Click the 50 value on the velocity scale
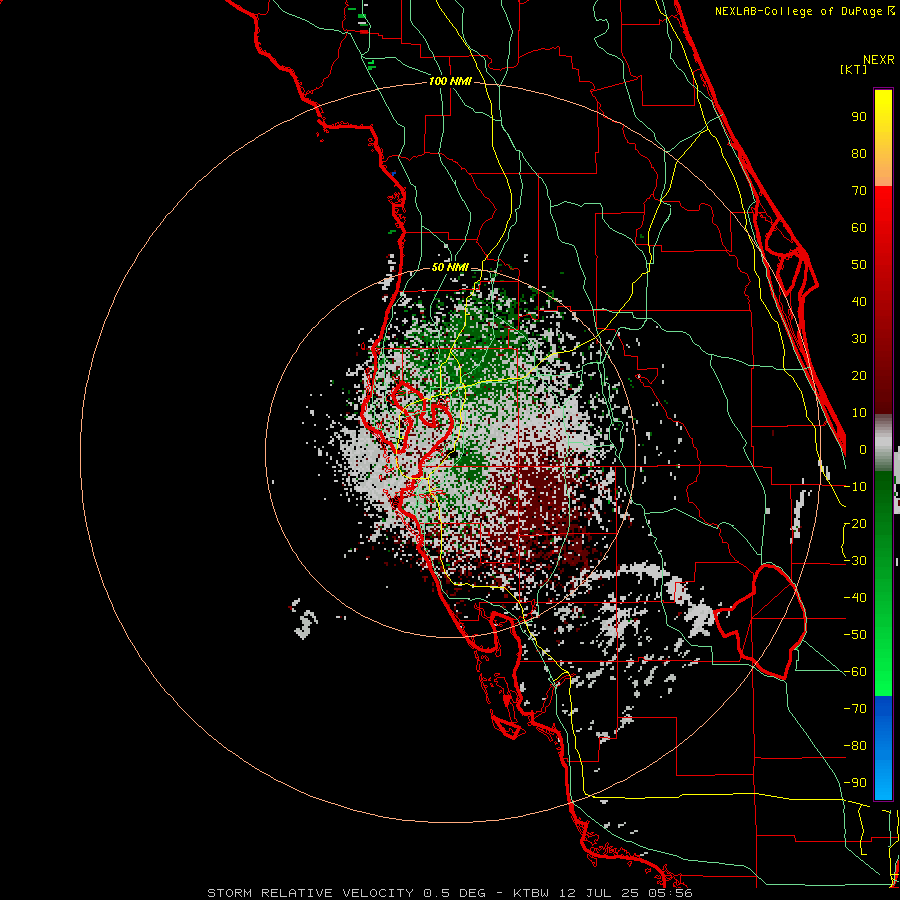 coord(859,265)
